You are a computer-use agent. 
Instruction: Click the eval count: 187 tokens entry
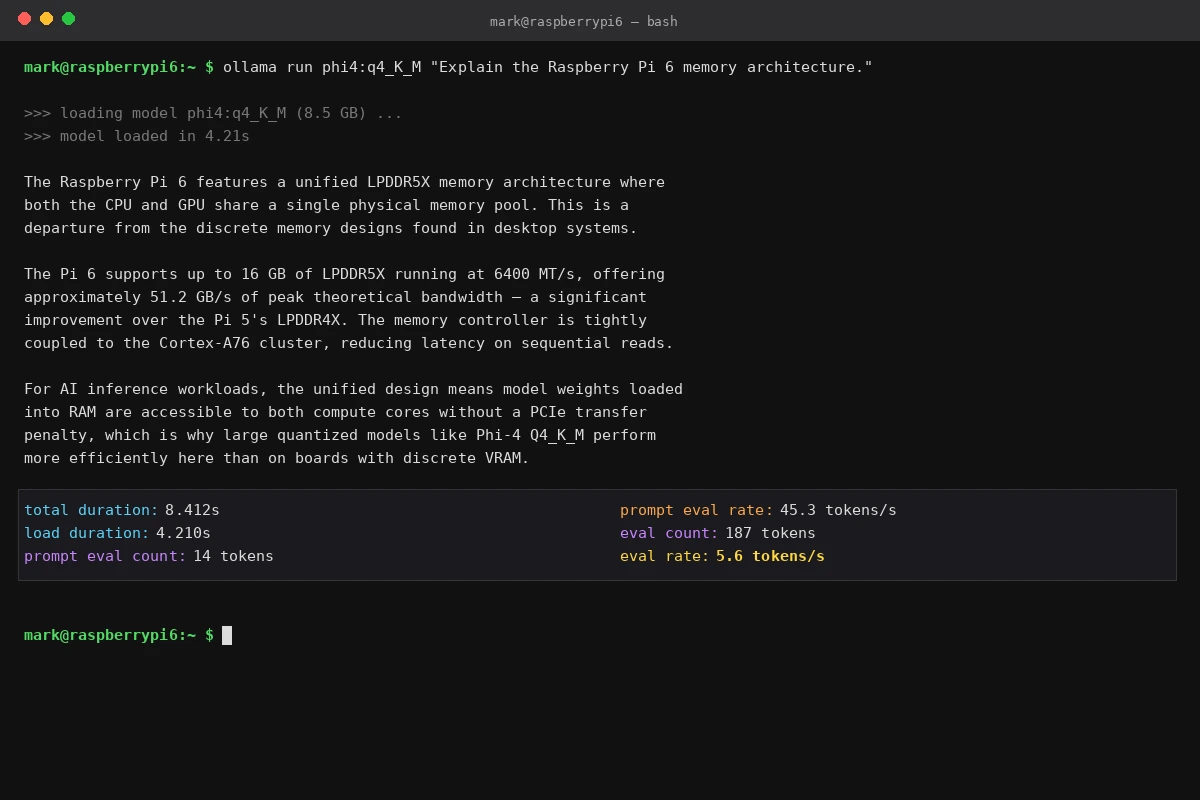pyautogui.click(x=716, y=533)
